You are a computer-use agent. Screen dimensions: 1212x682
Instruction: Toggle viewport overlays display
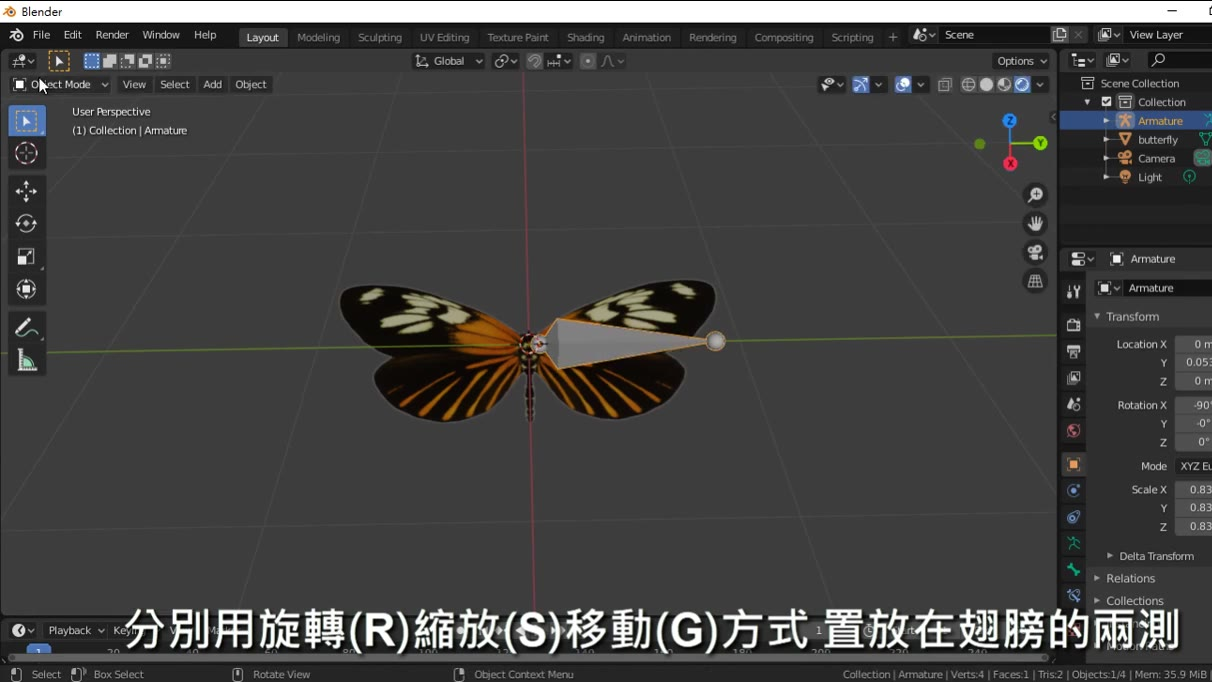tap(903, 85)
